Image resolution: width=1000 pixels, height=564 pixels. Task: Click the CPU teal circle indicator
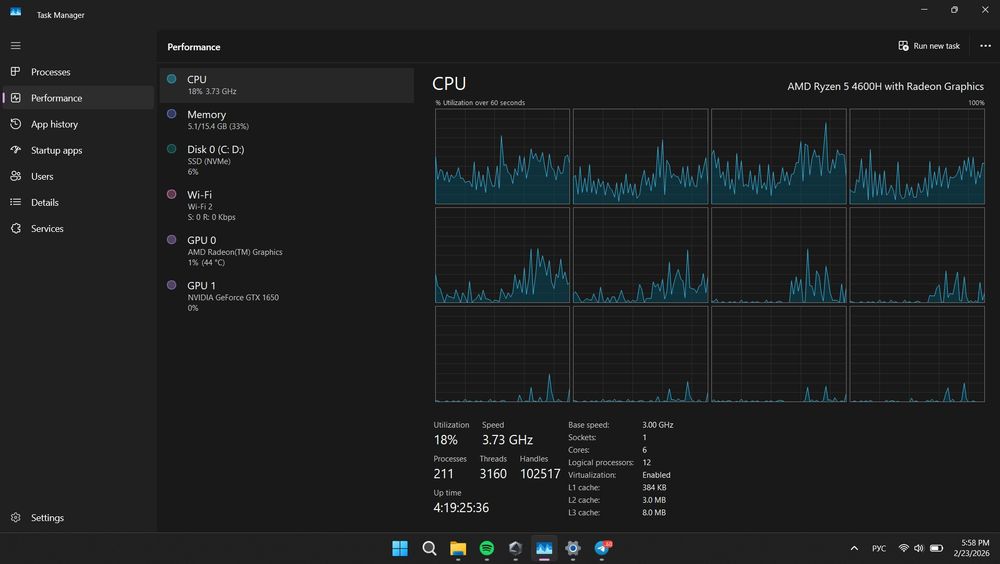172,79
